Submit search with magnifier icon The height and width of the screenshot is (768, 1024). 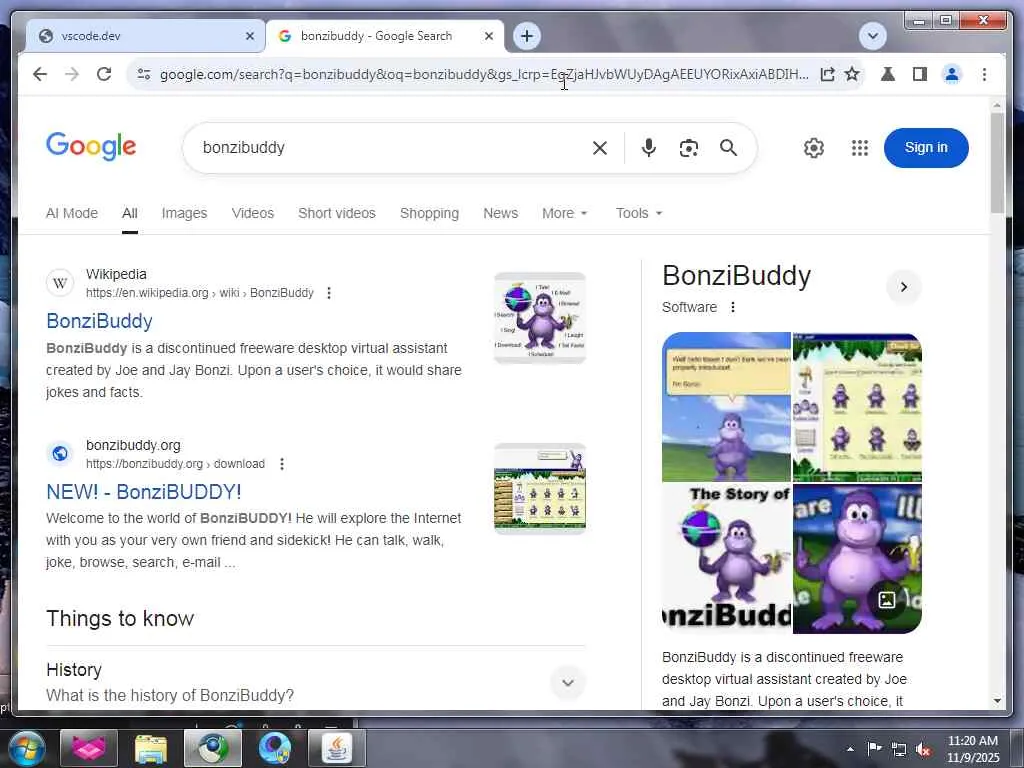pos(728,148)
